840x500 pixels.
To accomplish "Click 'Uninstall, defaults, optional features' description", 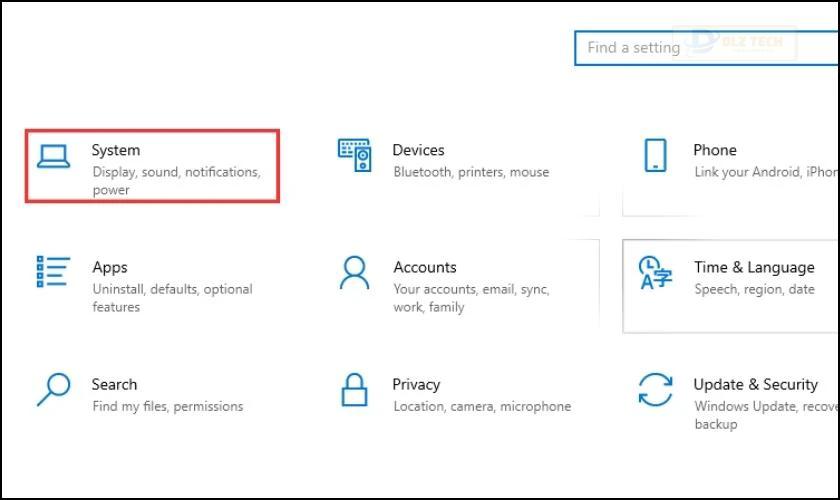I will point(172,298).
